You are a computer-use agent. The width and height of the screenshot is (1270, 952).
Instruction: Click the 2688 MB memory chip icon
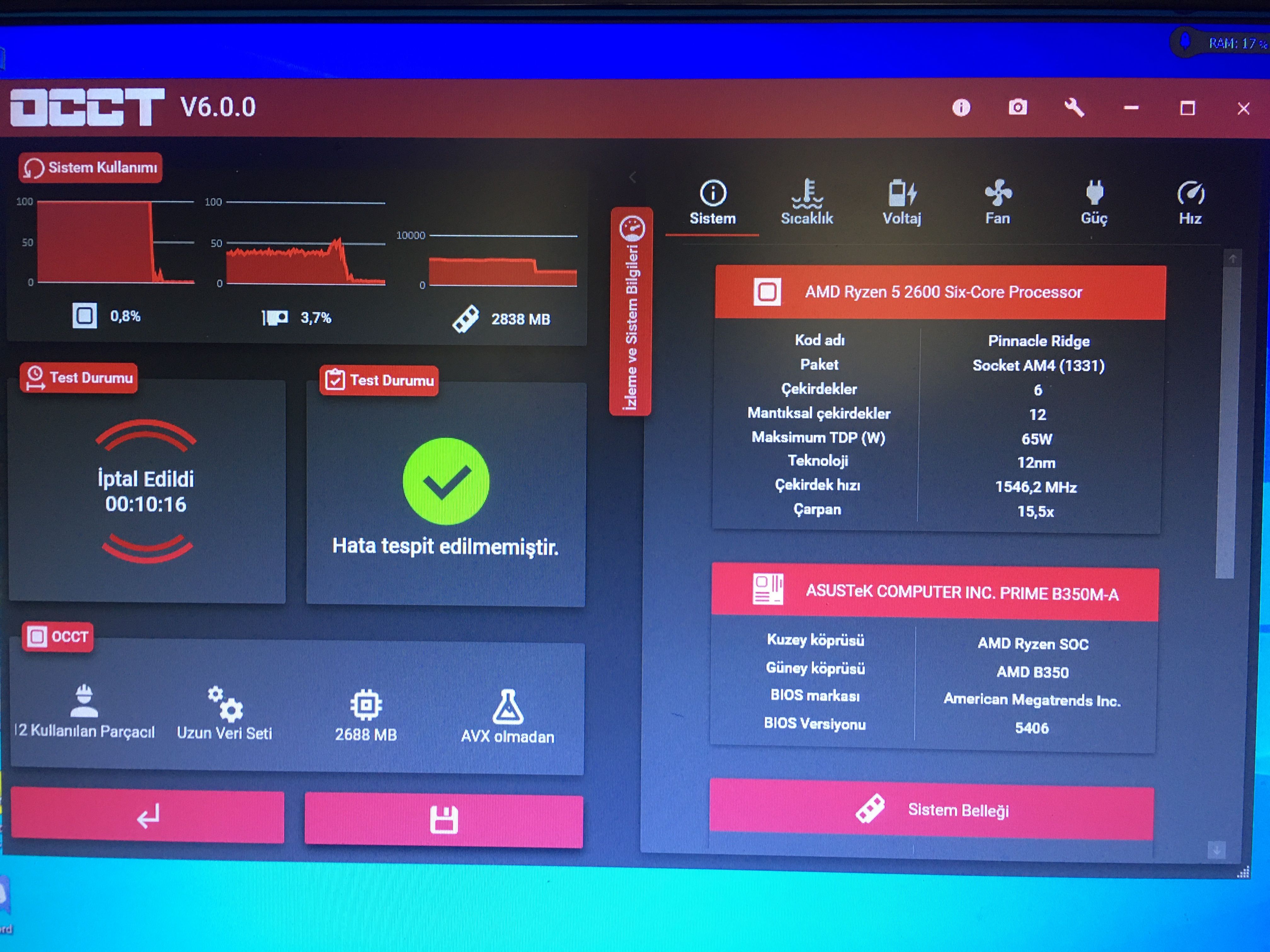[x=366, y=705]
